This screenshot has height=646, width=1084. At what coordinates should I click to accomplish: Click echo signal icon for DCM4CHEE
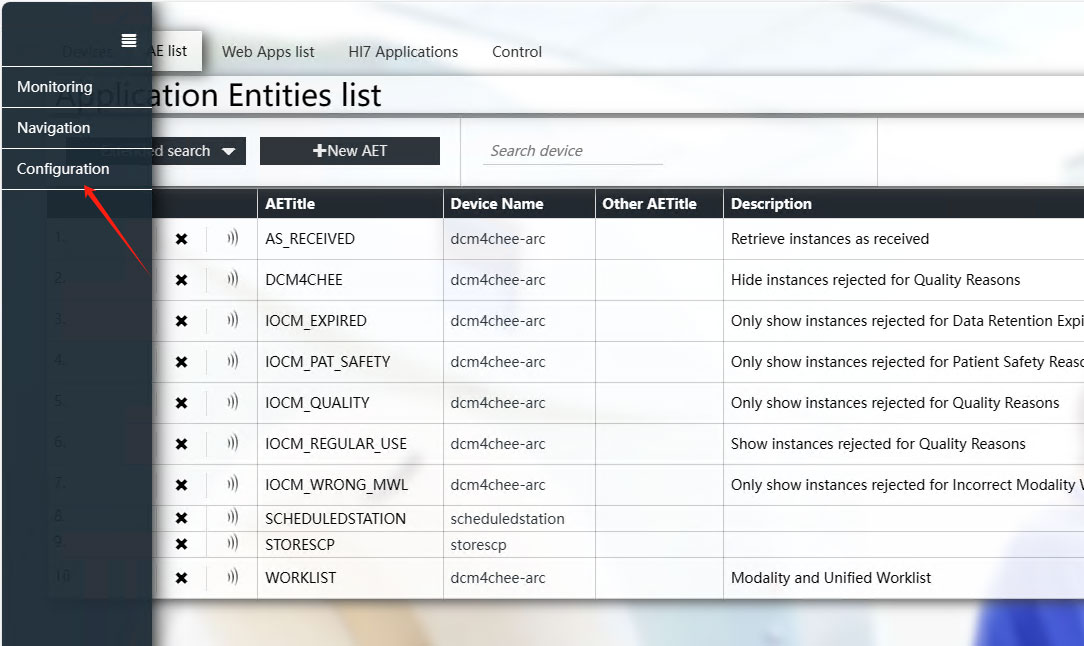click(232, 280)
